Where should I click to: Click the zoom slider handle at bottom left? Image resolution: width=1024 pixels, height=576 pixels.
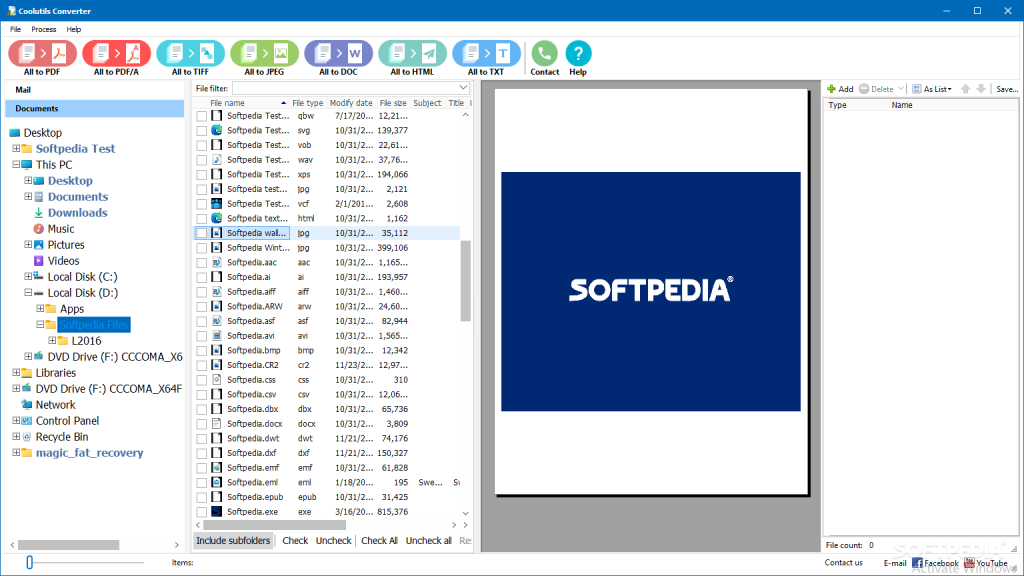tap(29, 562)
